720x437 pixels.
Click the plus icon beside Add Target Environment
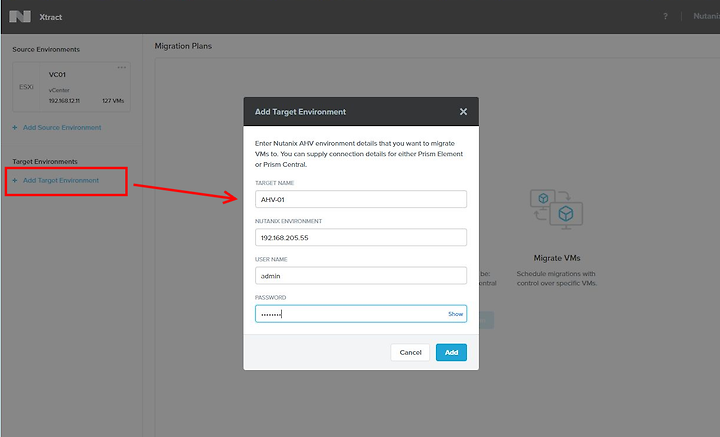tap(15, 180)
